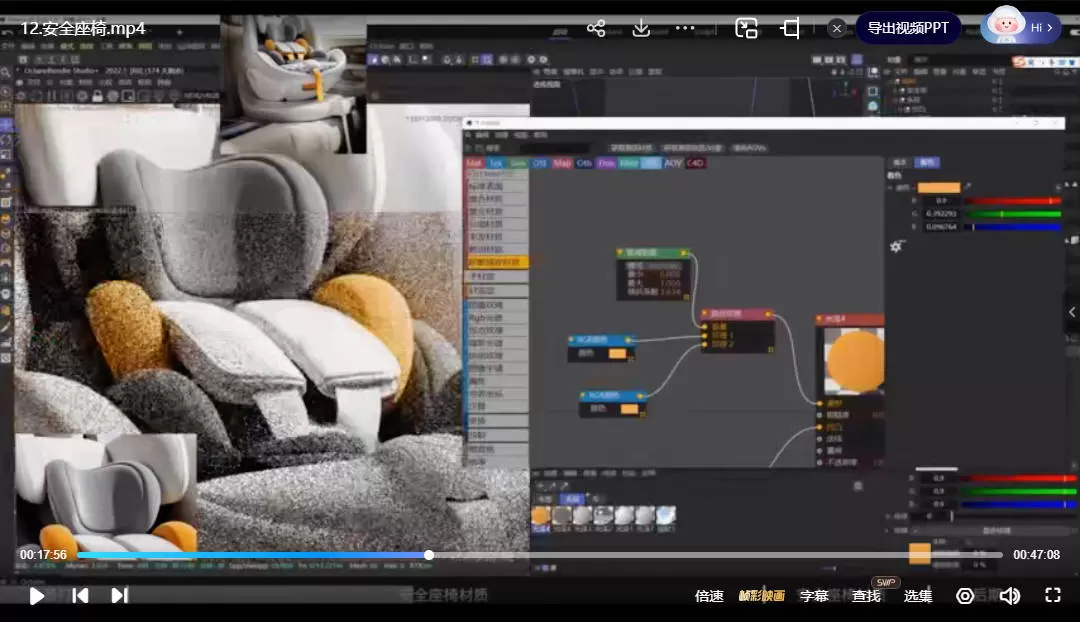
Task: Click the share icon in the top toolbar
Action: point(595,28)
